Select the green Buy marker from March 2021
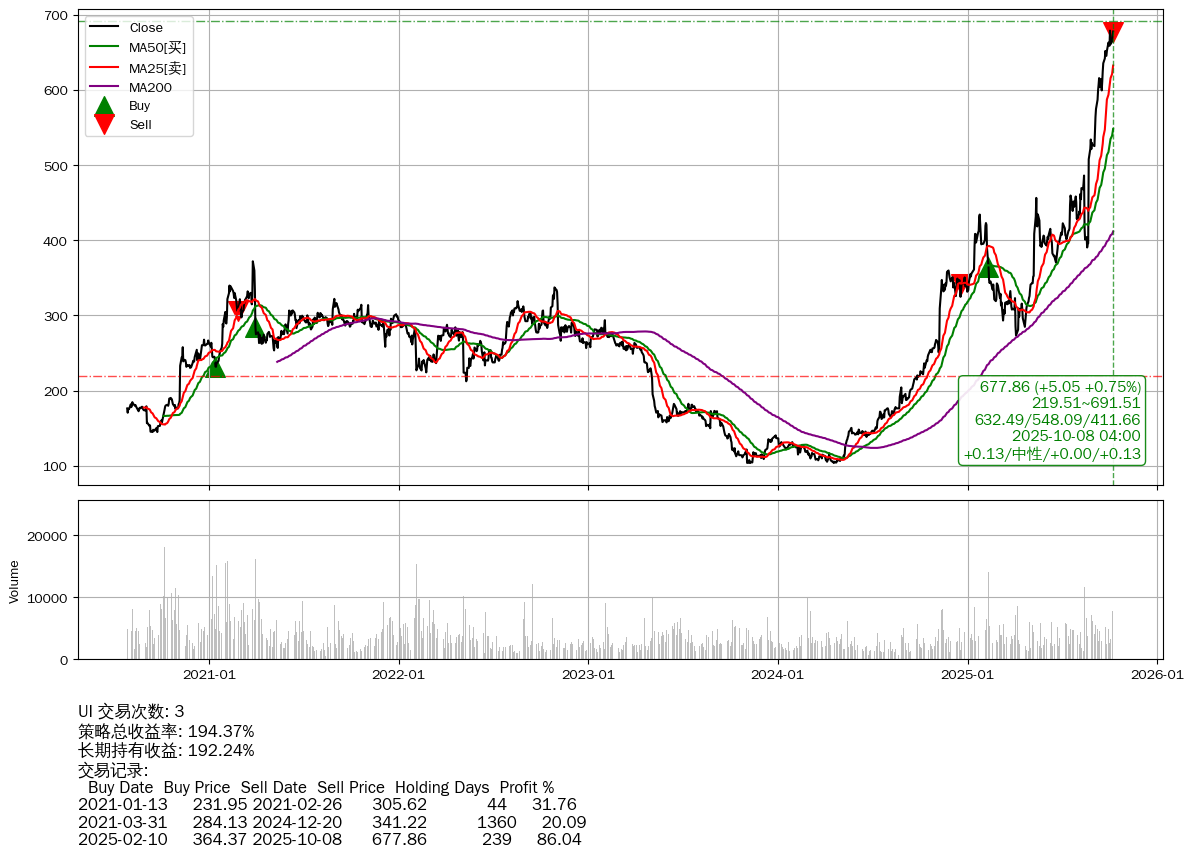The height and width of the screenshot is (857, 1194). click(x=255, y=326)
